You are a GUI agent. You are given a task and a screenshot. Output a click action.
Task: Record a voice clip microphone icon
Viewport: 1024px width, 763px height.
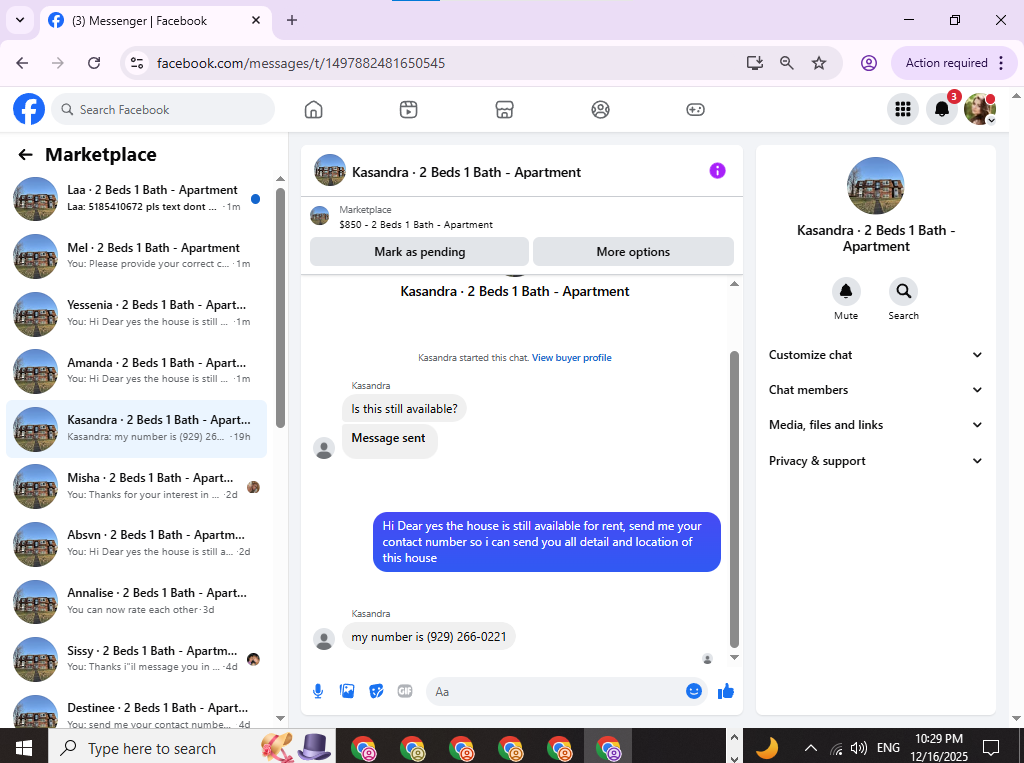click(318, 691)
